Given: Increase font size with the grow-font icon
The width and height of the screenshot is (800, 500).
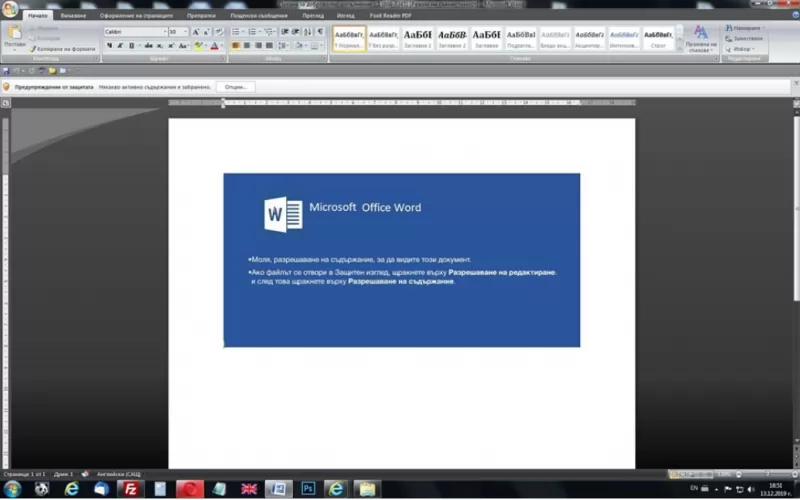Looking at the screenshot, I should [196, 32].
